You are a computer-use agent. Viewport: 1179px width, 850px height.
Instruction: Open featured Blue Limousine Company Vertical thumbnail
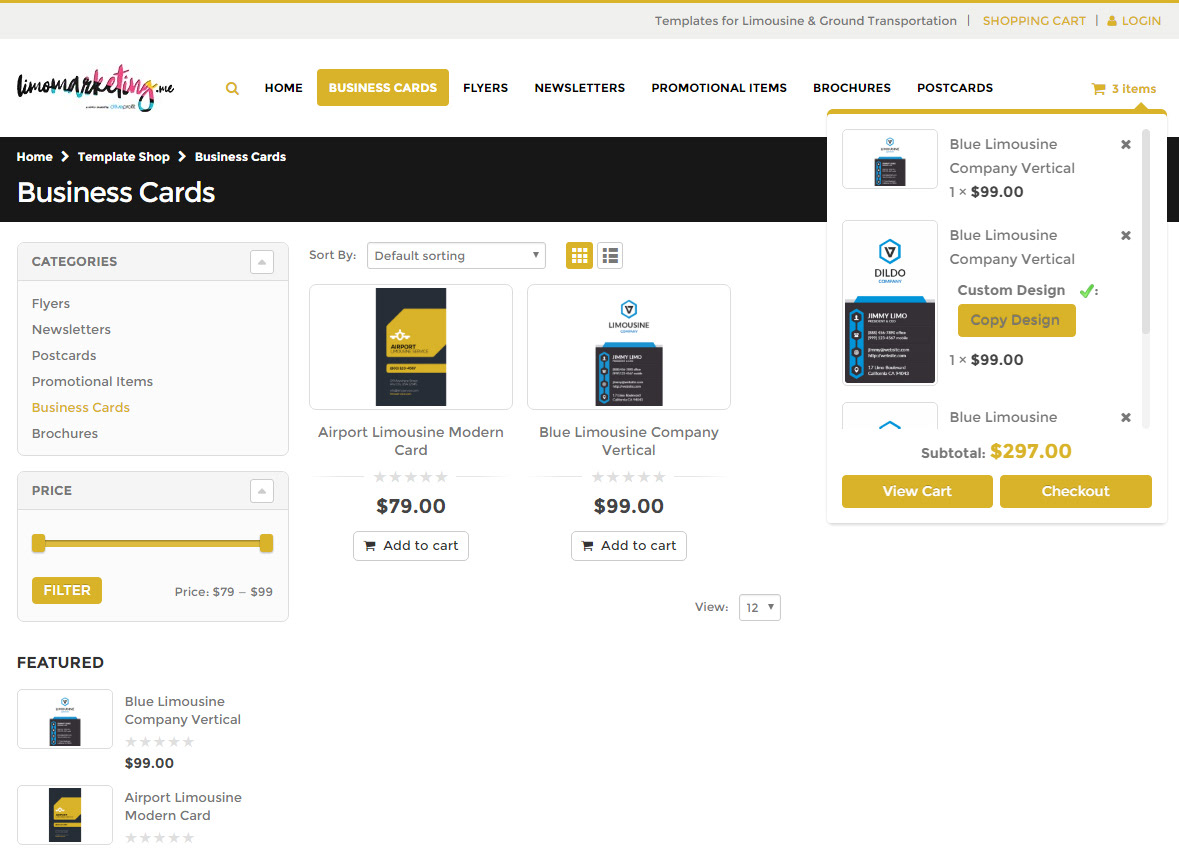tap(65, 719)
